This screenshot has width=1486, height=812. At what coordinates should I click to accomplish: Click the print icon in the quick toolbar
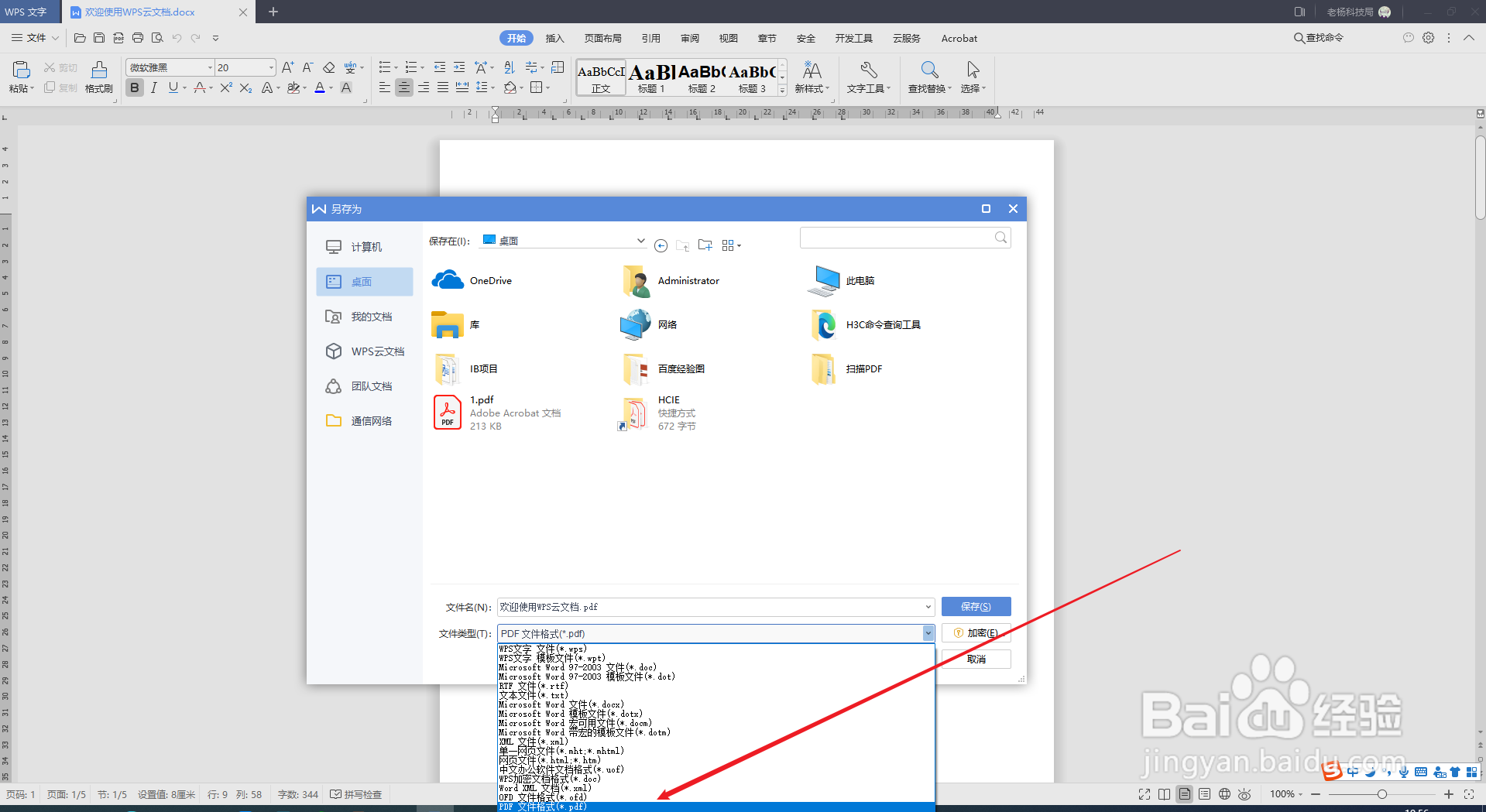(x=138, y=37)
